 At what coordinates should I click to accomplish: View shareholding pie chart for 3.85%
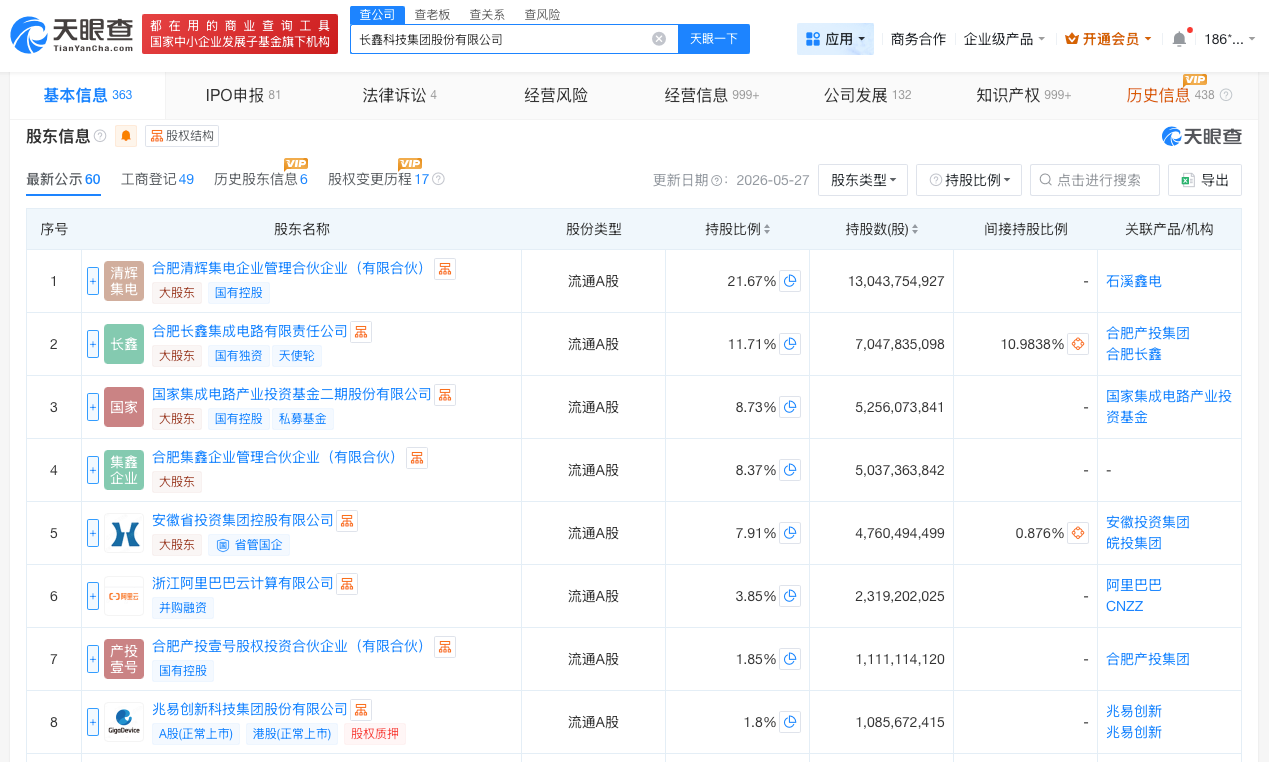[x=791, y=596]
